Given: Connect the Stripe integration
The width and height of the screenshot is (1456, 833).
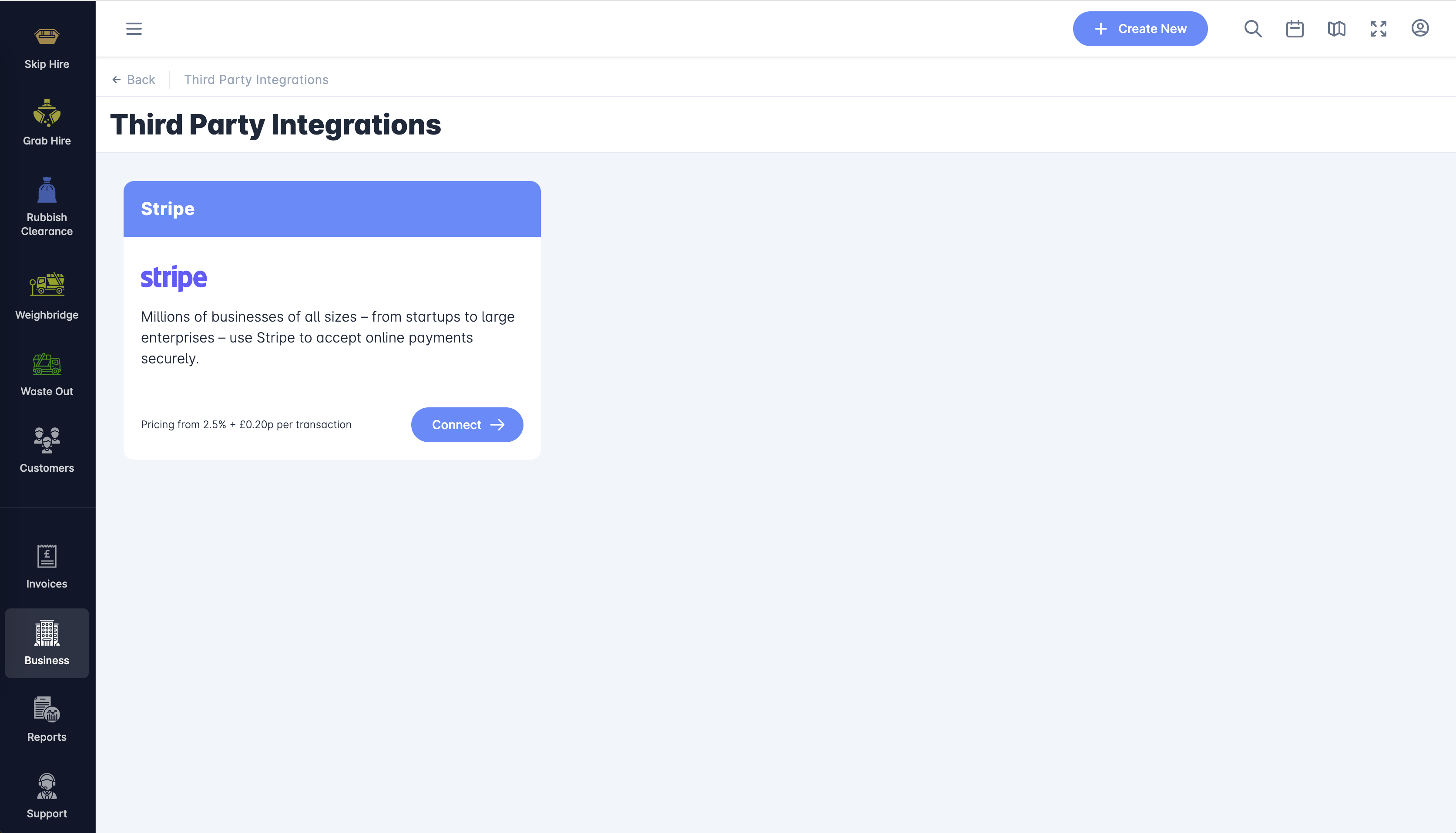Looking at the screenshot, I should coord(466,424).
